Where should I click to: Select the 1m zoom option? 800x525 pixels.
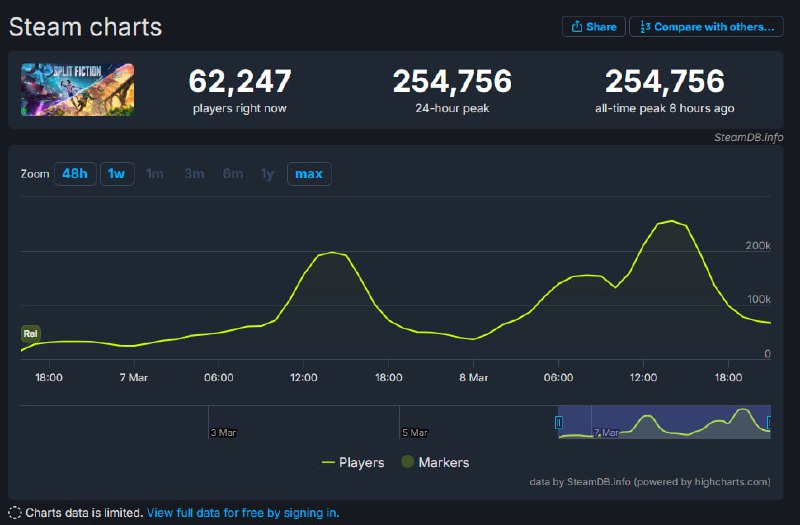pyautogui.click(x=155, y=173)
